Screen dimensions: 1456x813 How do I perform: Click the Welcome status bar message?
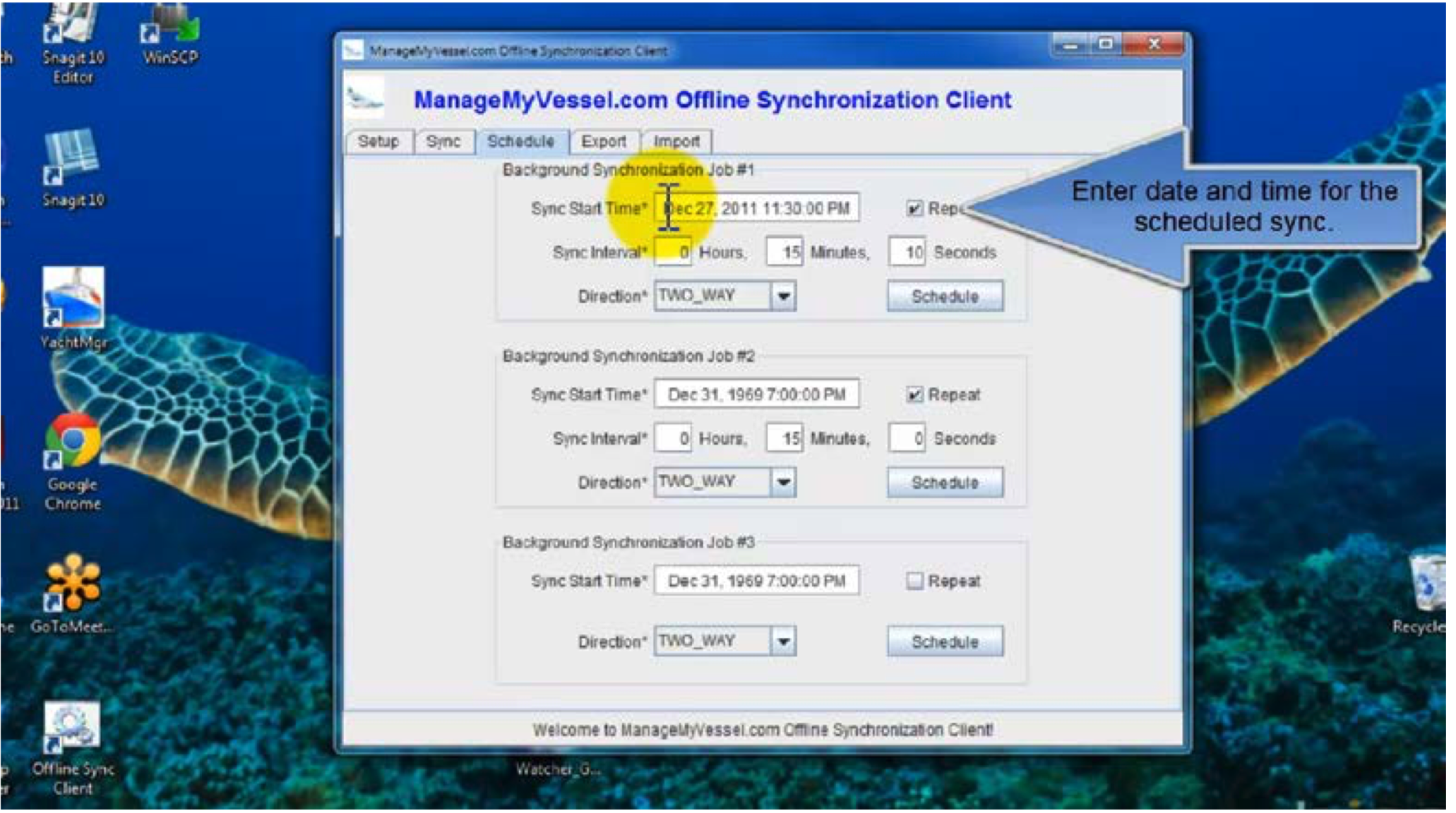[763, 730]
